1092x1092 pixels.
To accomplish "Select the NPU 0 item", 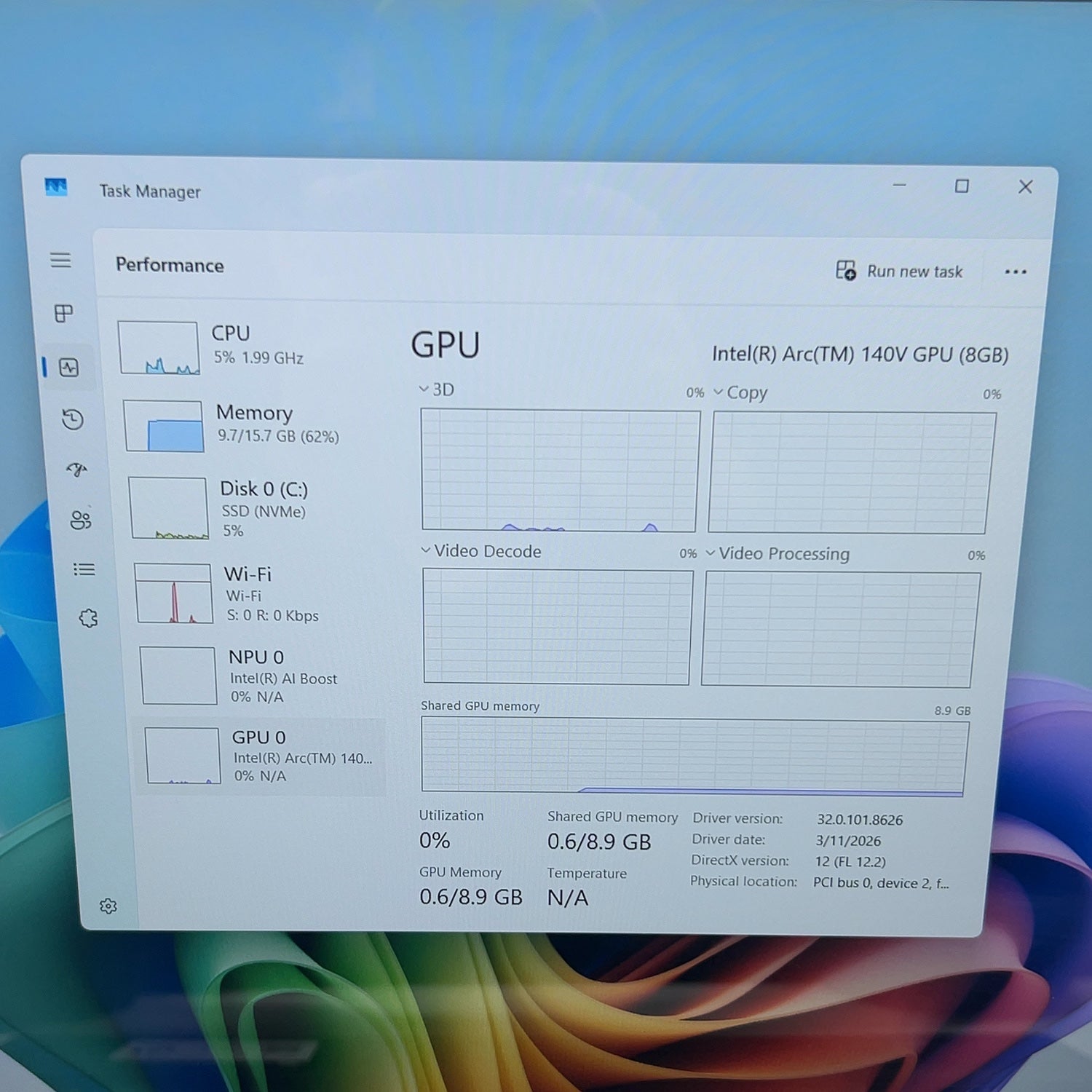I will [x=261, y=676].
